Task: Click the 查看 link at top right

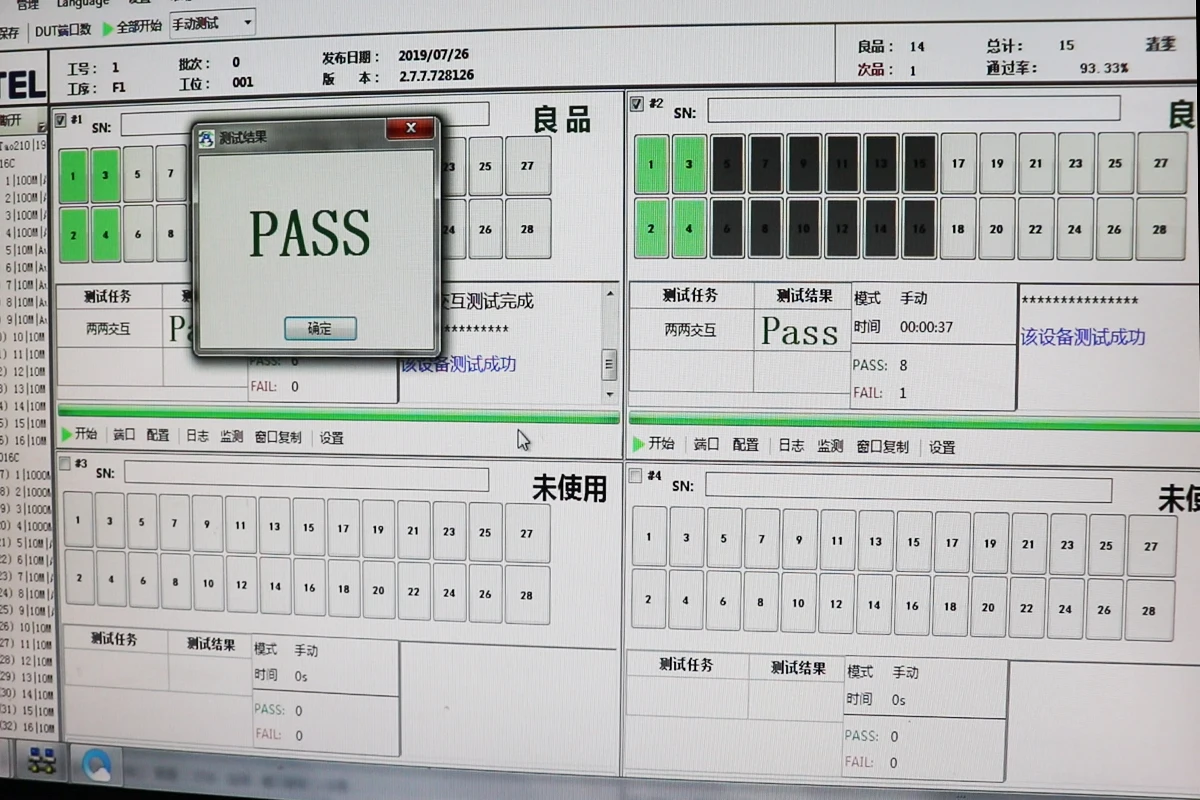Action: coord(1160,45)
